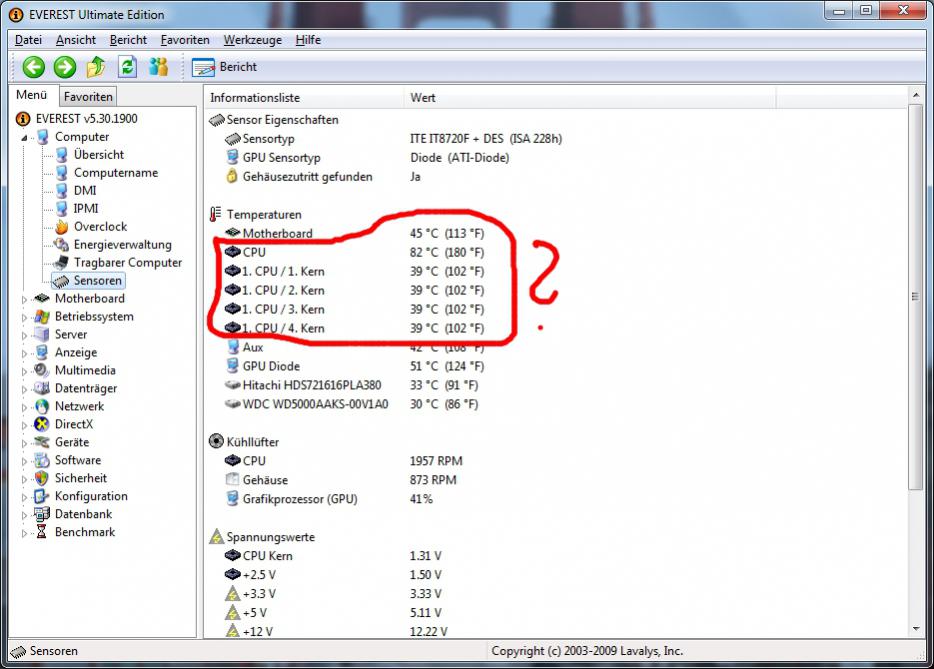Expand the Netzwerk tree node

24,407
